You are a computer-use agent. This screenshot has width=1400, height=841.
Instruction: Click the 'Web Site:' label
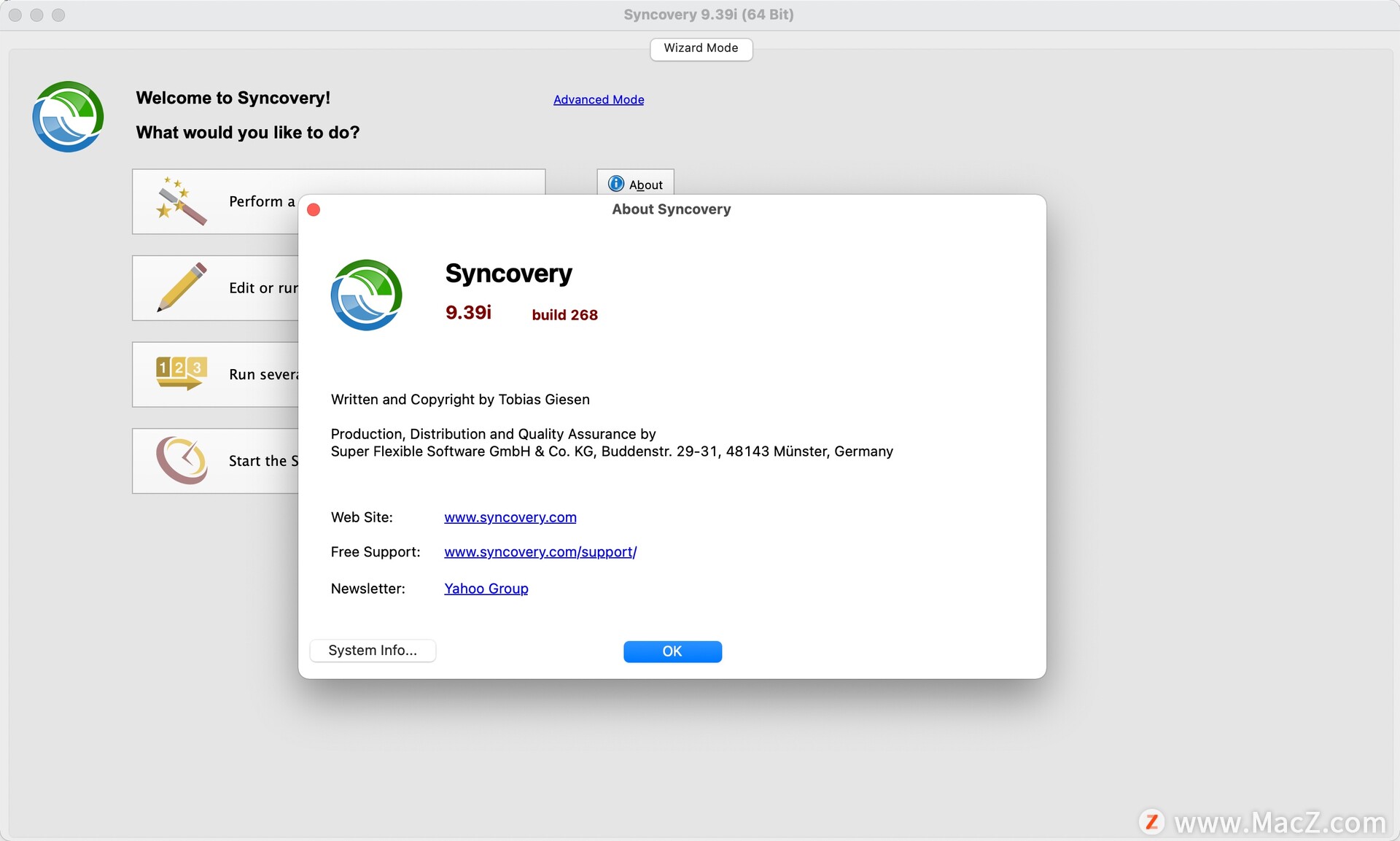tap(362, 517)
